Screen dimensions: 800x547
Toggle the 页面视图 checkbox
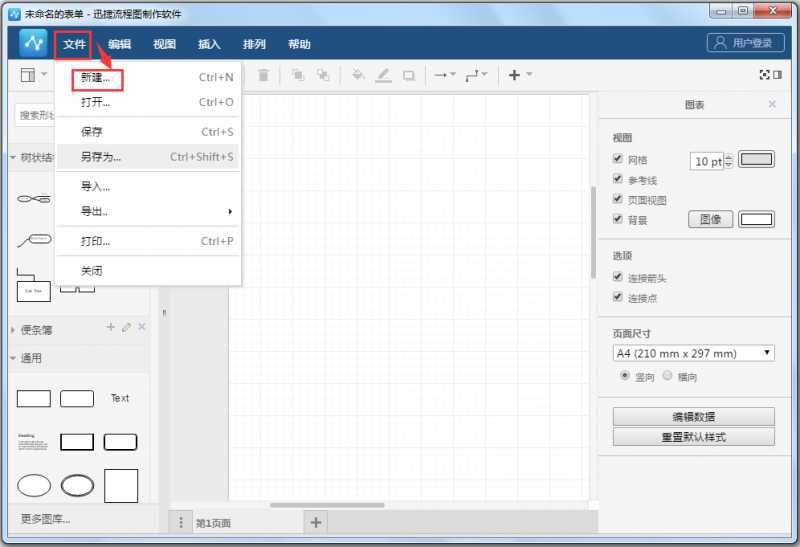click(x=618, y=198)
